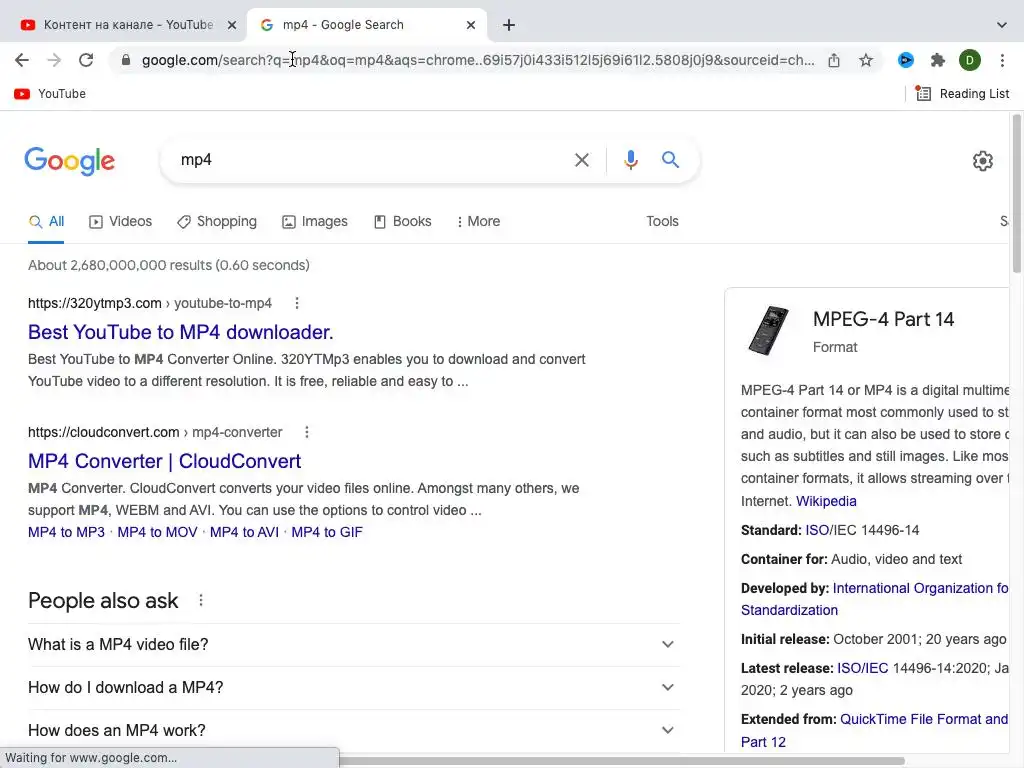
Task: Open MP4 Converter CloudConvert result
Action: 165,461
